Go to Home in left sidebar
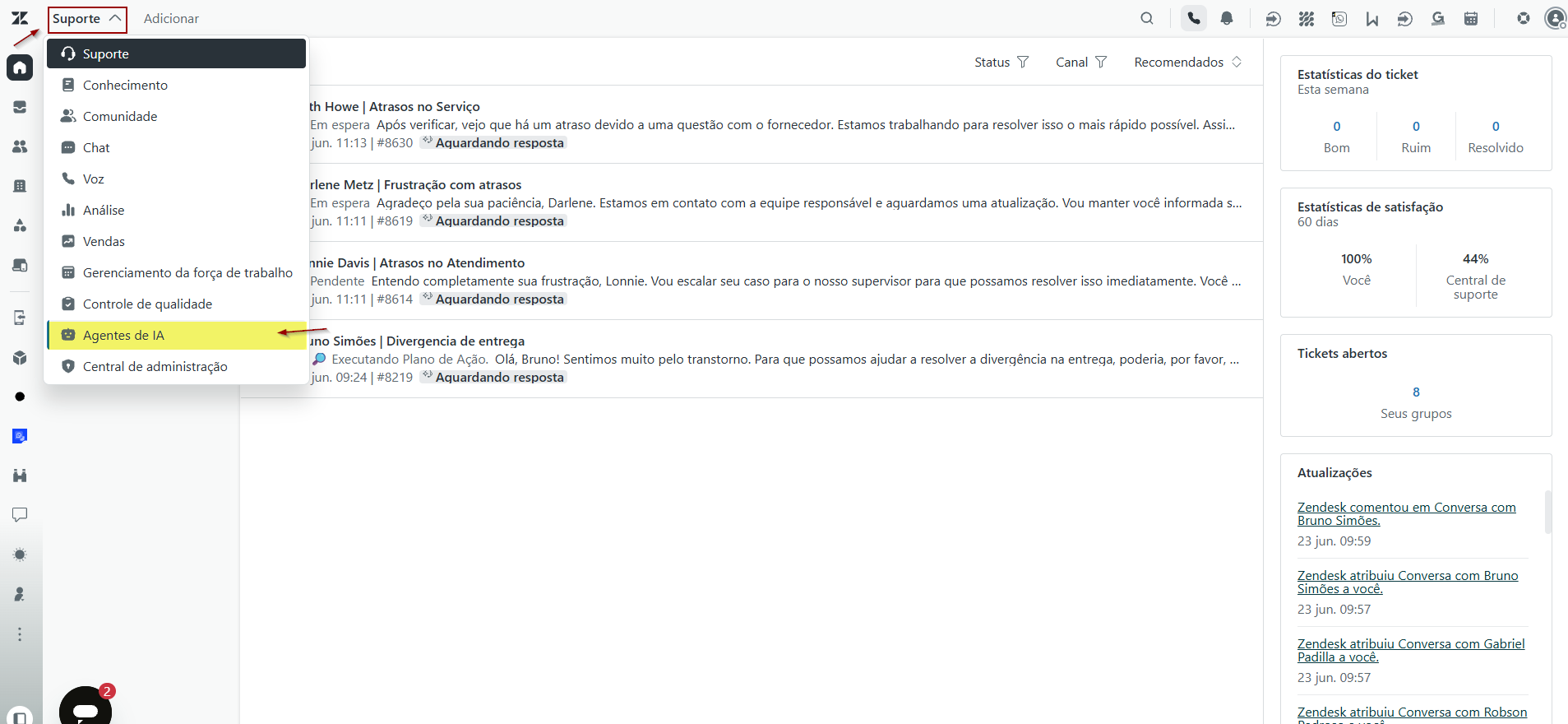Image resolution: width=1568 pixels, height=724 pixels. [20, 67]
